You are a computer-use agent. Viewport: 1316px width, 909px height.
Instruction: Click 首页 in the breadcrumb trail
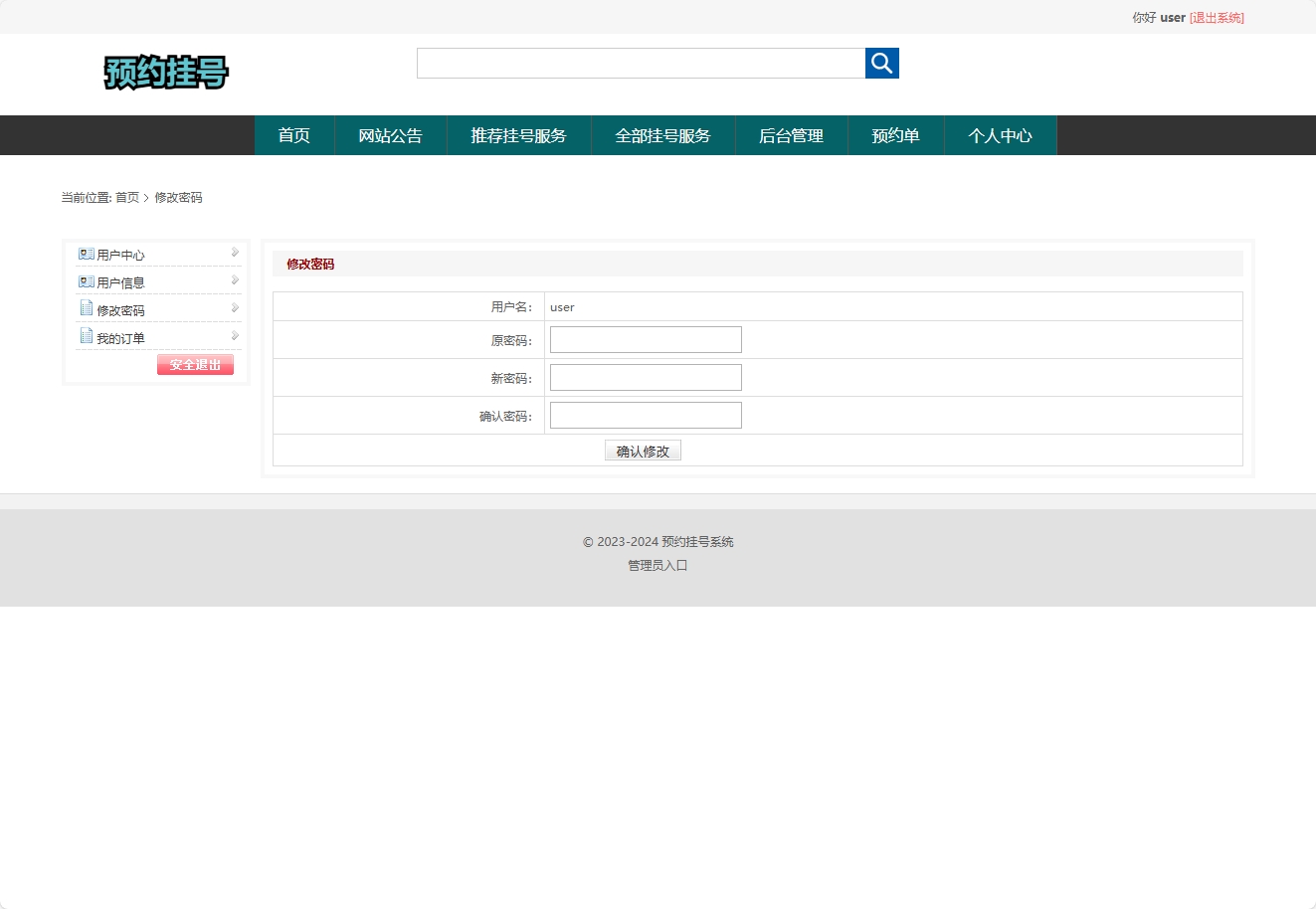point(126,197)
